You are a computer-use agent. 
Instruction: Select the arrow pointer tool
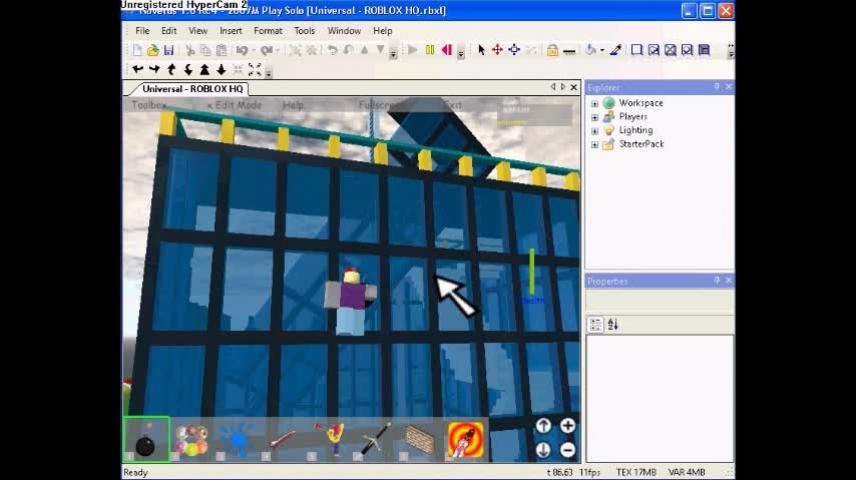(x=482, y=50)
